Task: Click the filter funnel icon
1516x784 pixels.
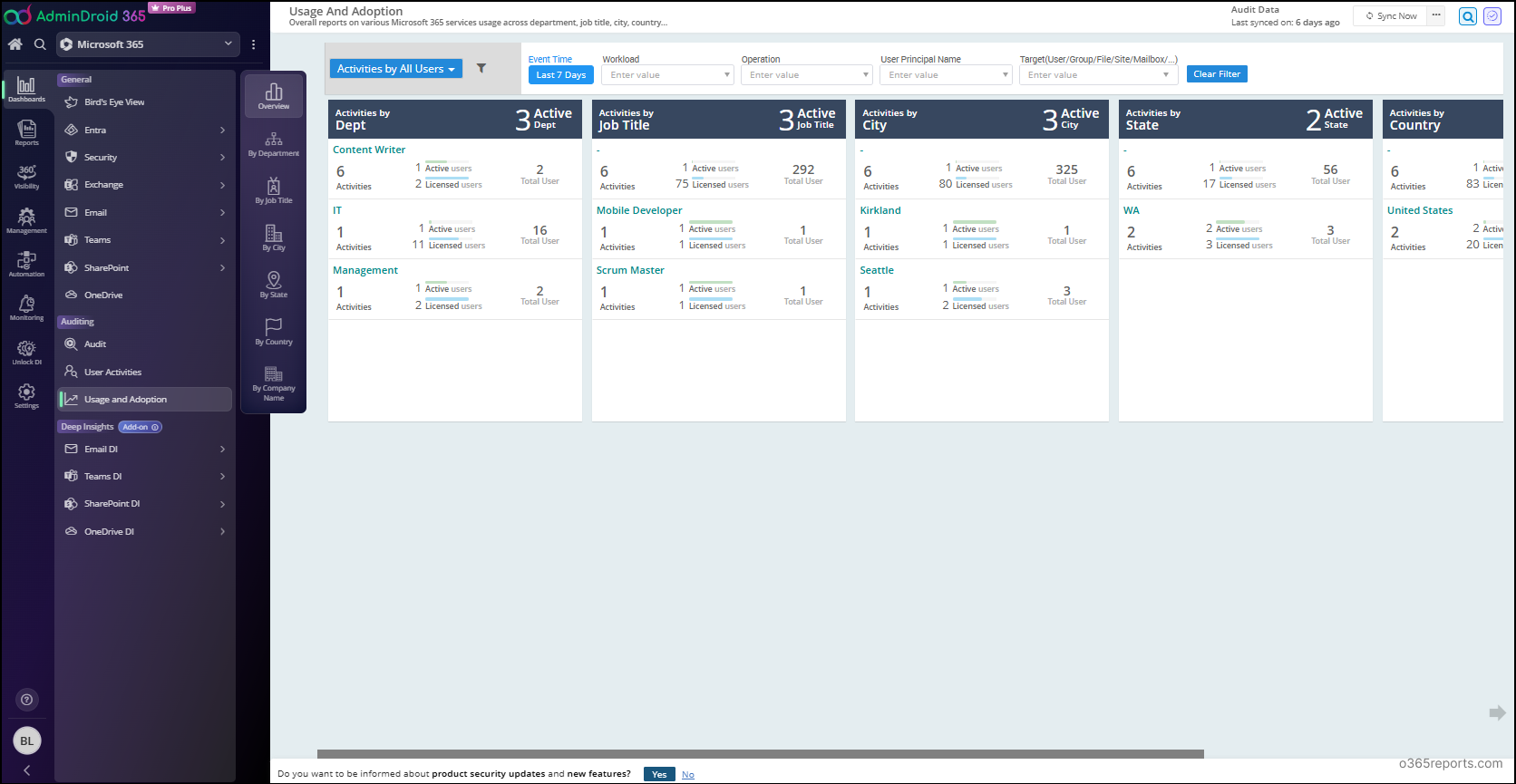Action: click(x=481, y=68)
